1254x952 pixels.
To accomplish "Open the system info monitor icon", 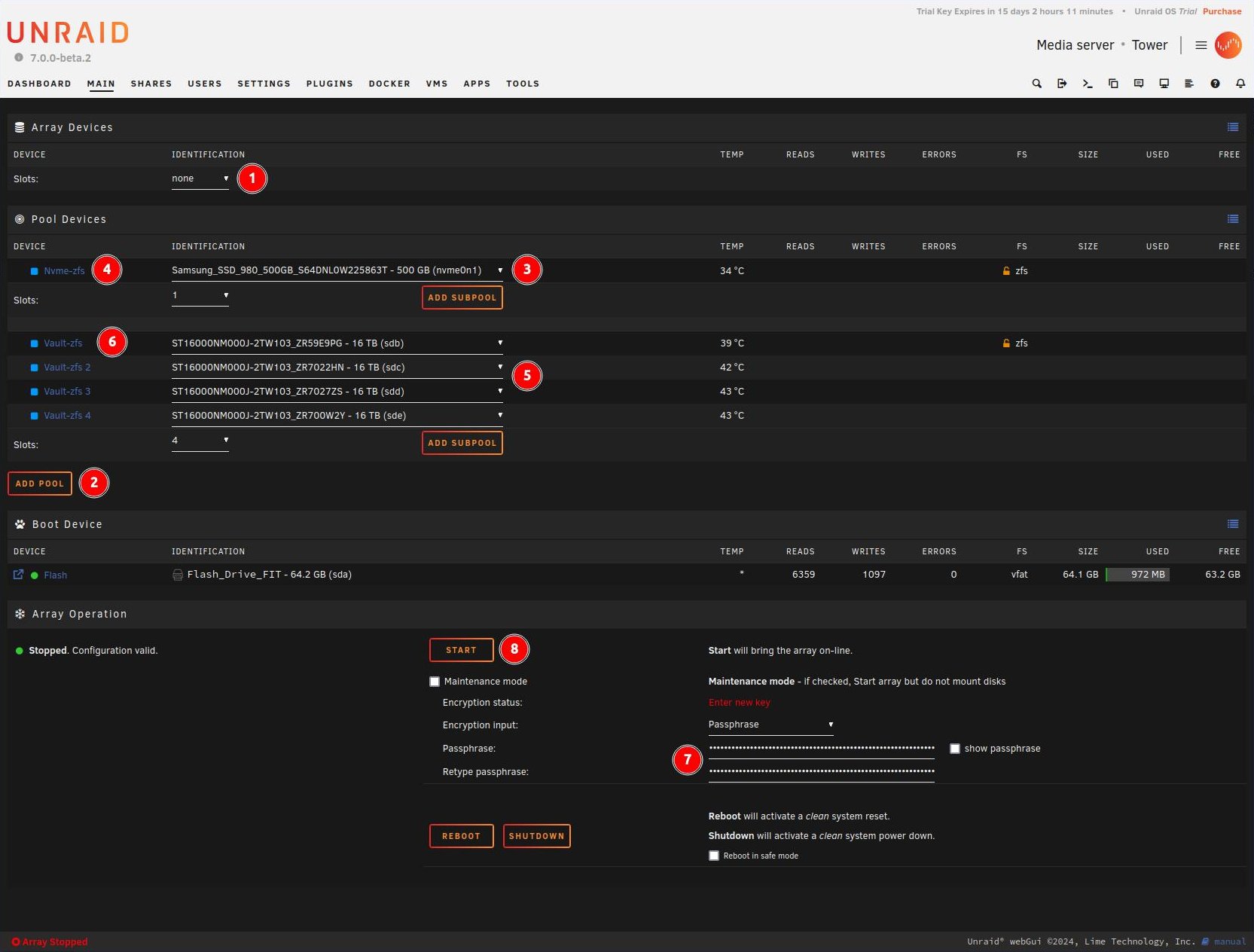I will [x=1164, y=84].
